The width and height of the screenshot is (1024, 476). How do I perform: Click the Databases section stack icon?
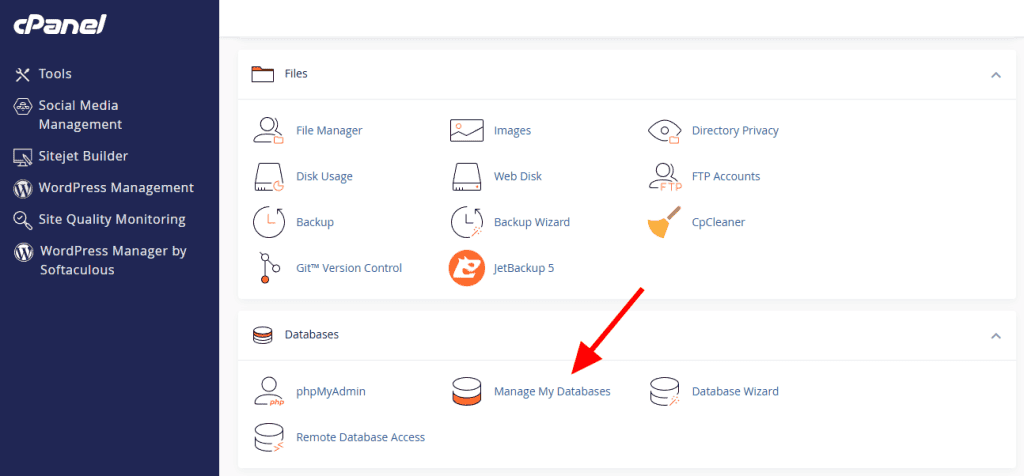pyautogui.click(x=262, y=335)
